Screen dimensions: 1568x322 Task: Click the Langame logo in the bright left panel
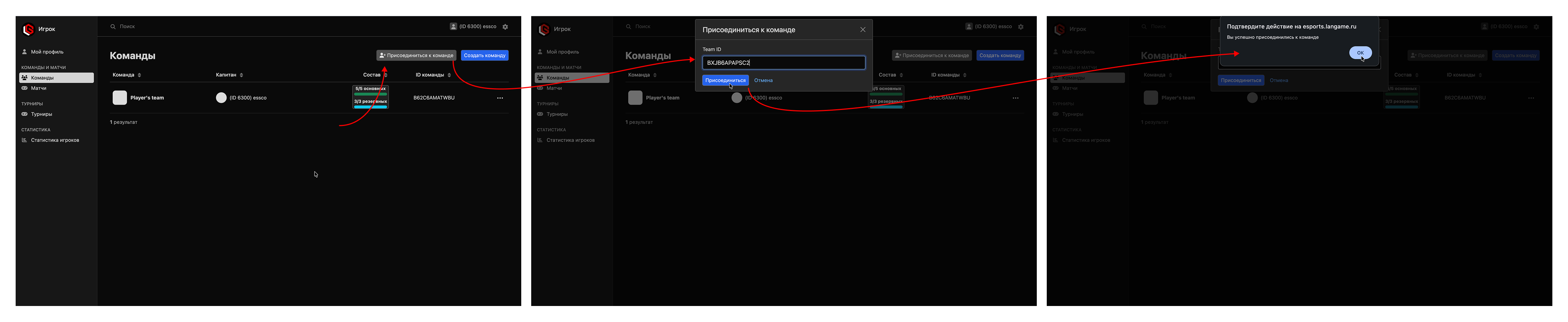tap(28, 29)
